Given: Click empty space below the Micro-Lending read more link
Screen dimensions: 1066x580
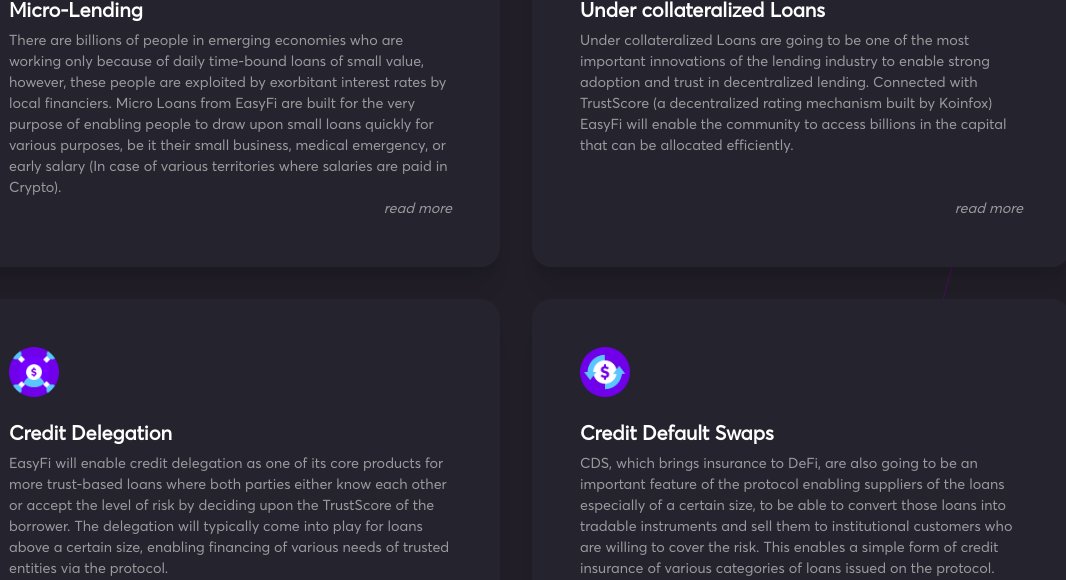Looking at the screenshot, I should click(x=418, y=241).
